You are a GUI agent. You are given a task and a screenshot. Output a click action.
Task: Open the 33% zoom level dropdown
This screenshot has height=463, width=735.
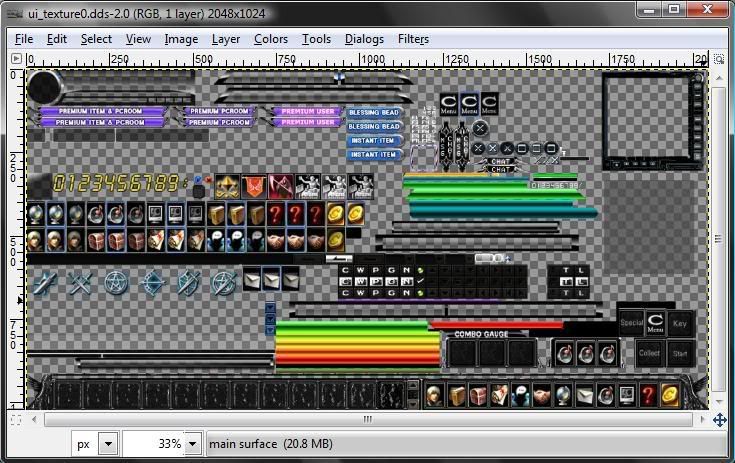pyautogui.click(x=193, y=443)
